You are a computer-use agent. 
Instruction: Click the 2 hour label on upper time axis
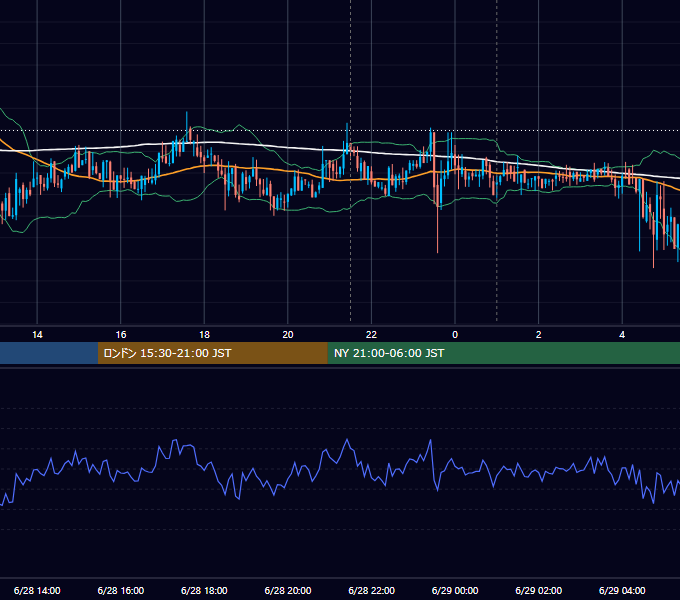point(539,335)
